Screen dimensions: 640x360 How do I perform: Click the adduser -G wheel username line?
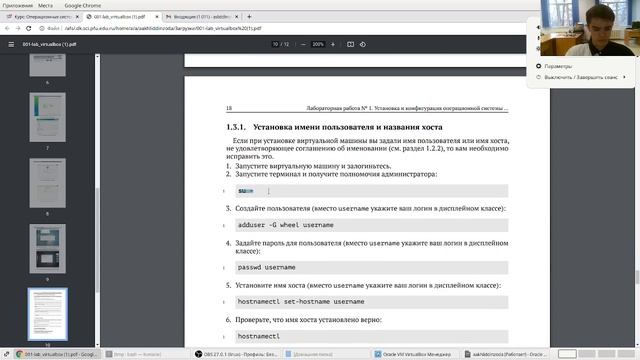(x=371, y=225)
